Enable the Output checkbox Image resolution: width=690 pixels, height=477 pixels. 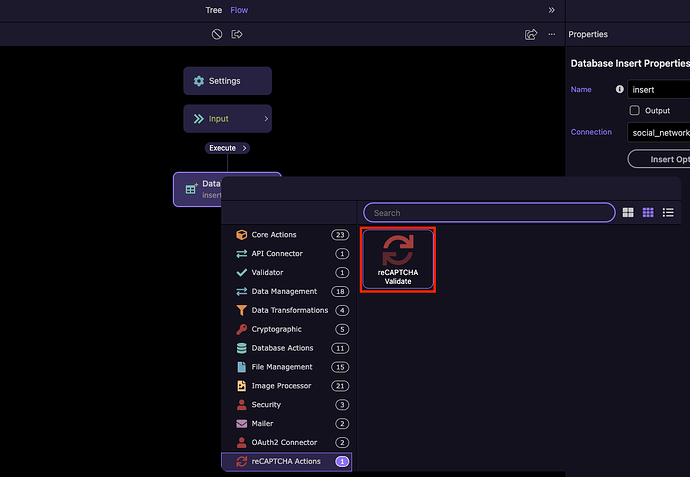[634, 110]
